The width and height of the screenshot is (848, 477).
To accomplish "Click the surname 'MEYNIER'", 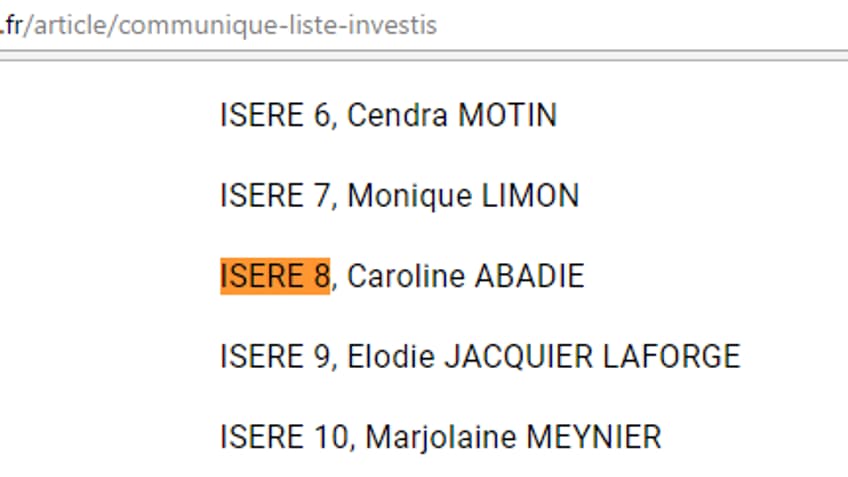I will 593,437.
